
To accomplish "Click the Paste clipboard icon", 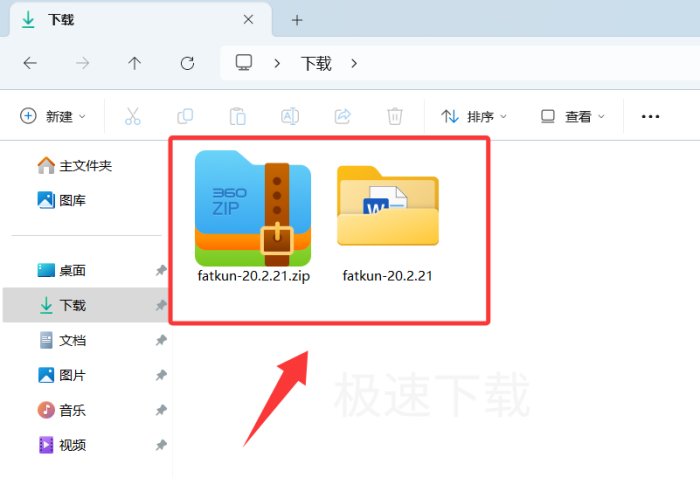I will coord(237,116).
